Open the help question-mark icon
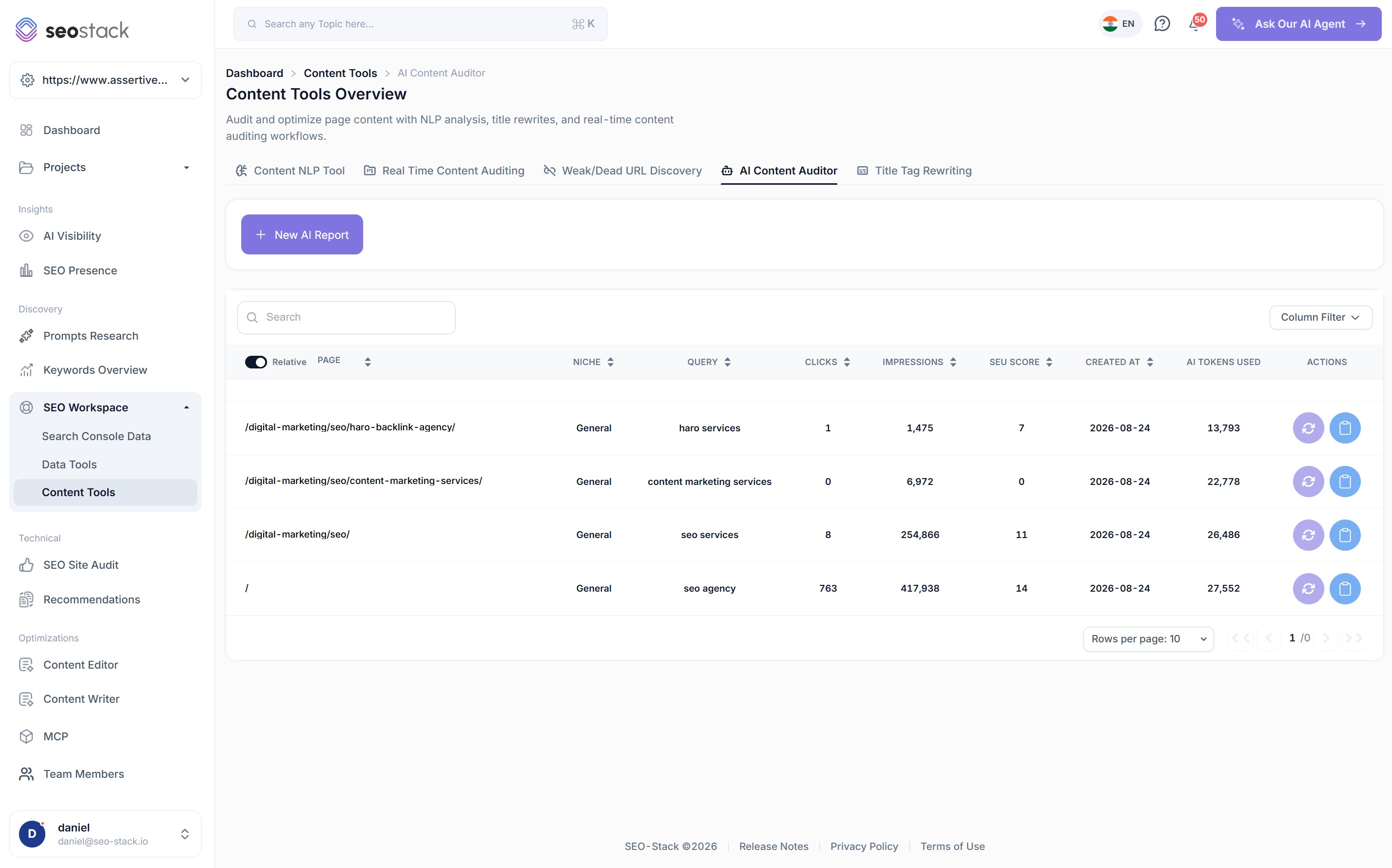Screen dimensions: 1392x868 tap(1162, 23)
